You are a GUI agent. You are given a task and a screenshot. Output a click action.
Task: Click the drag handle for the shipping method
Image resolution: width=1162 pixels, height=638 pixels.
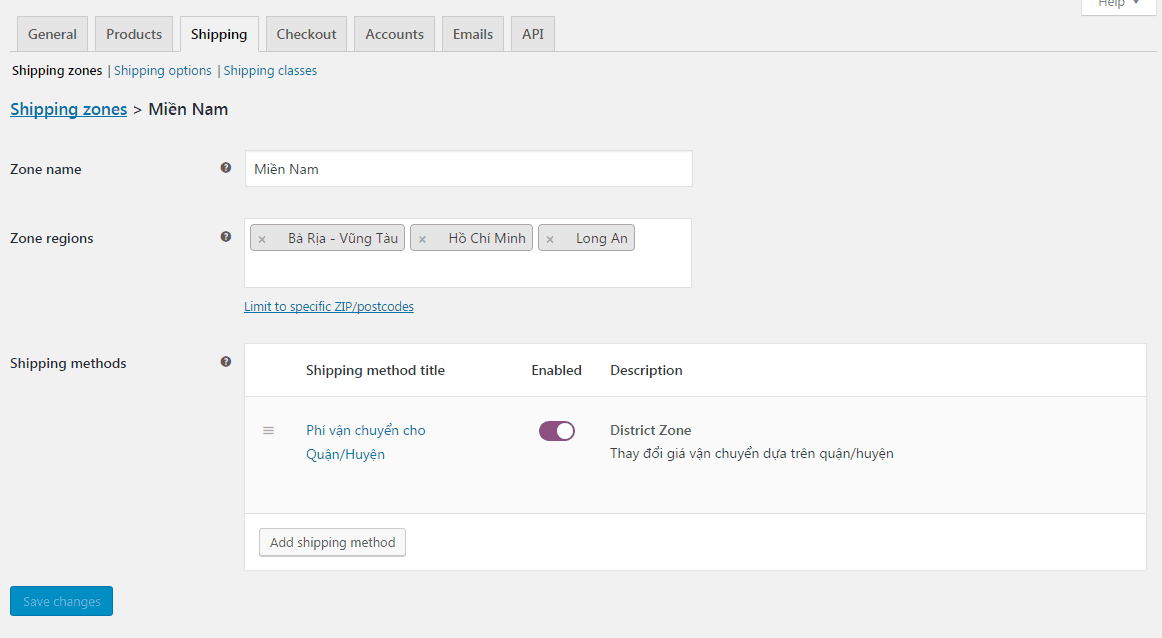pyautogui.click(x=268, y=430)
